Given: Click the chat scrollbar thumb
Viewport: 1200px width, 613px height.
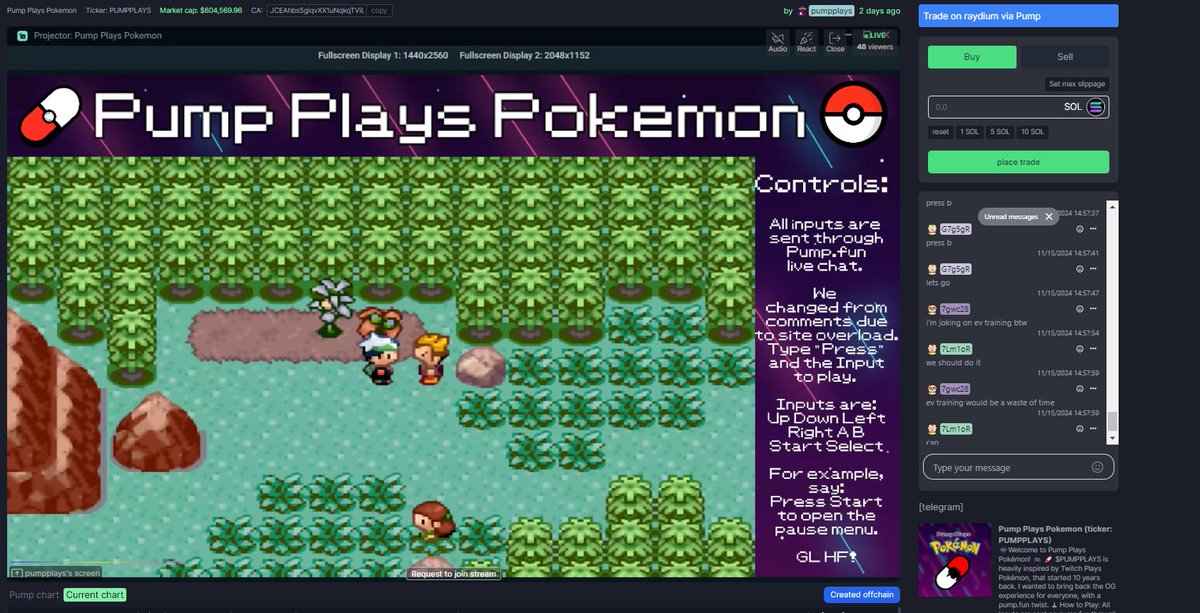Looking at the screenshot, I should pos(1112,420).
